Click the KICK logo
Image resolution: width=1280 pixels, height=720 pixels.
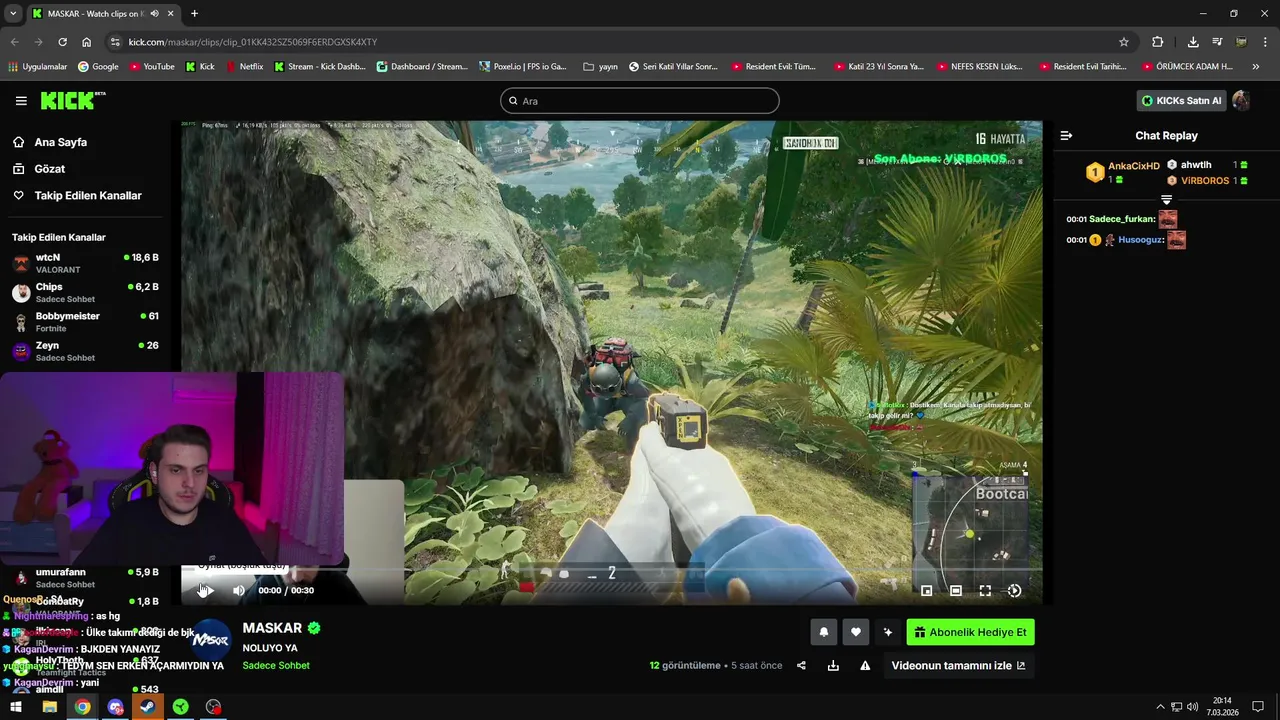tap(72, 100)
